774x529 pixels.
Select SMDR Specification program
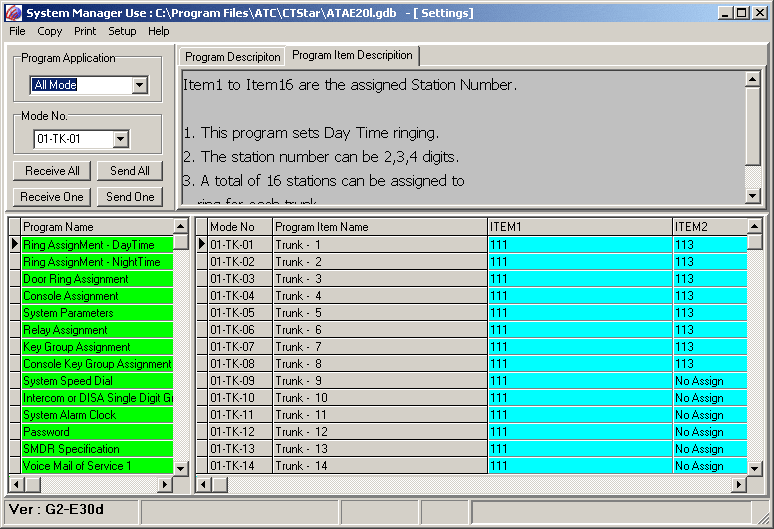point(97,449)
